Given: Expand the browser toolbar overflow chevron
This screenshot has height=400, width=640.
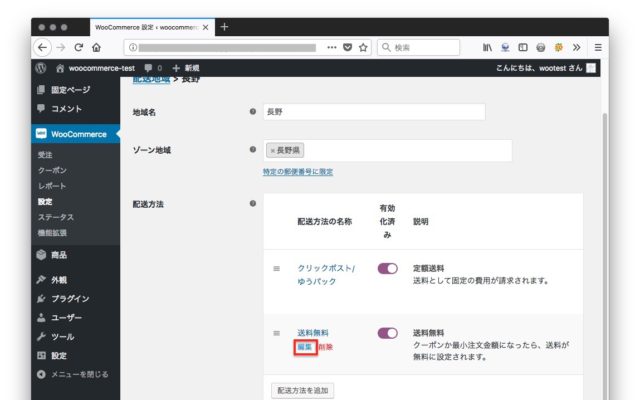Looking at the screenshot, I should (577, 47).
